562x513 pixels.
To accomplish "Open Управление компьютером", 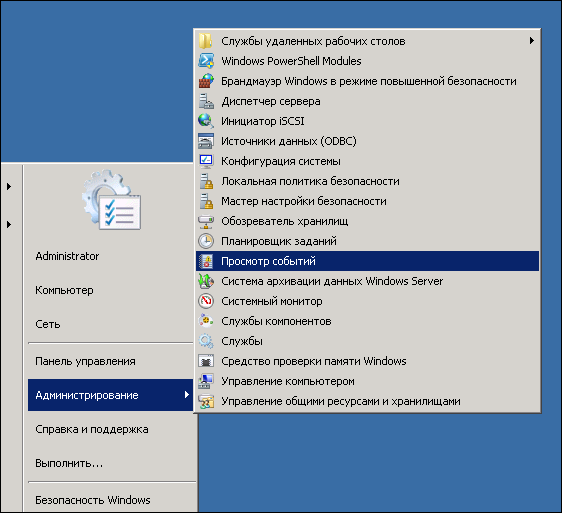I will [367, 381].
